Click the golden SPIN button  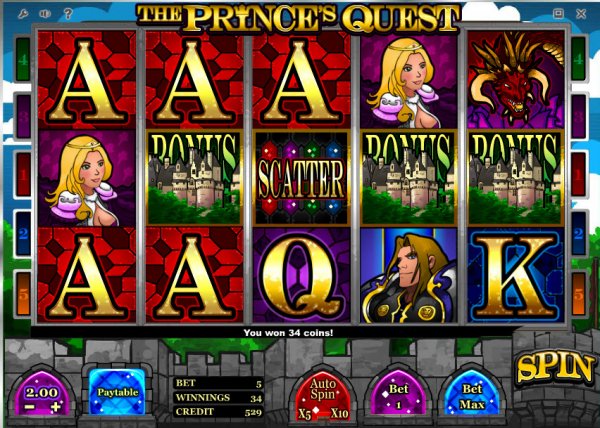[555, 368]
